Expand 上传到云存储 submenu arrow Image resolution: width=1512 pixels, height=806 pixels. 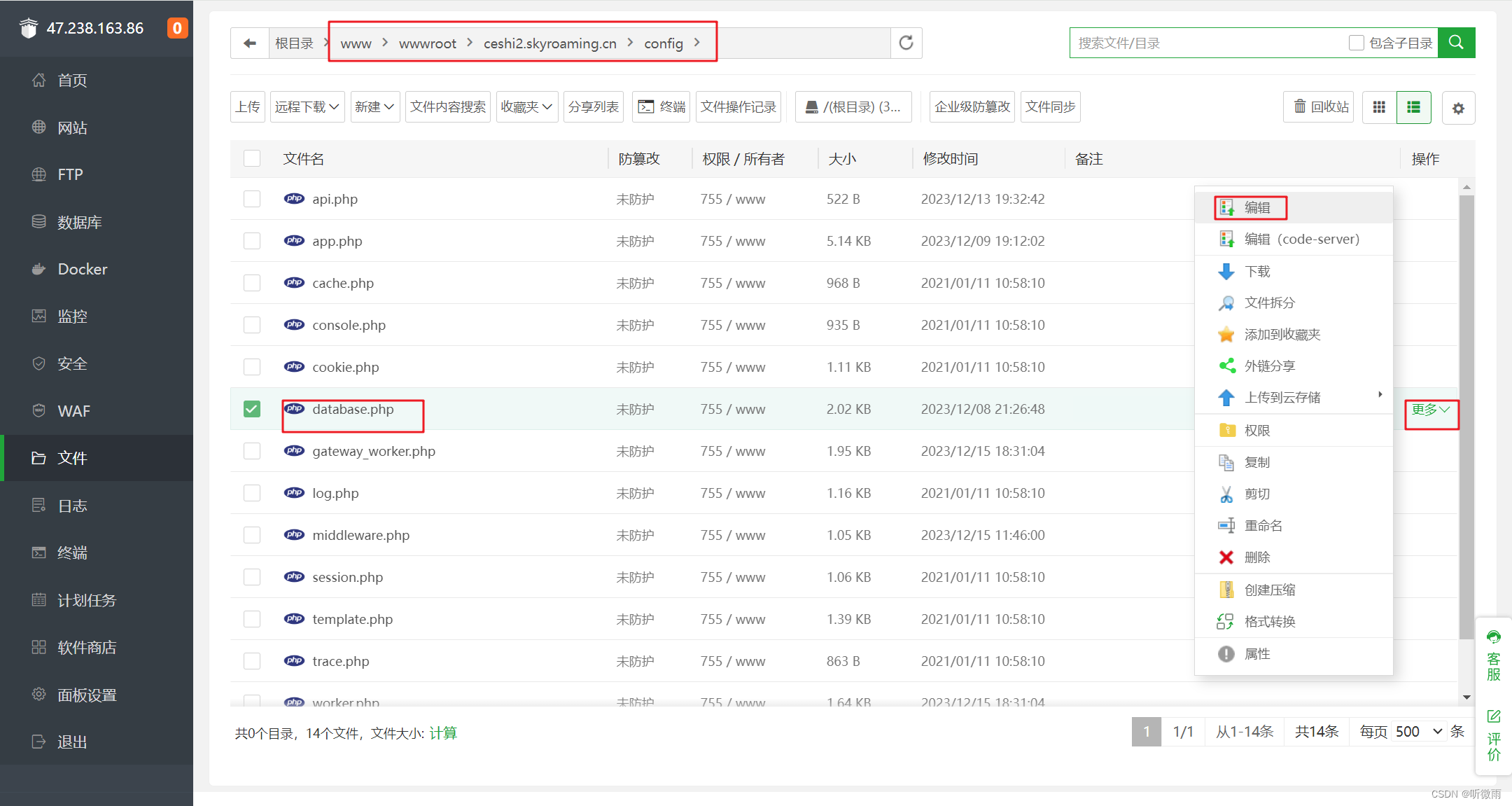click(1380, 394)
